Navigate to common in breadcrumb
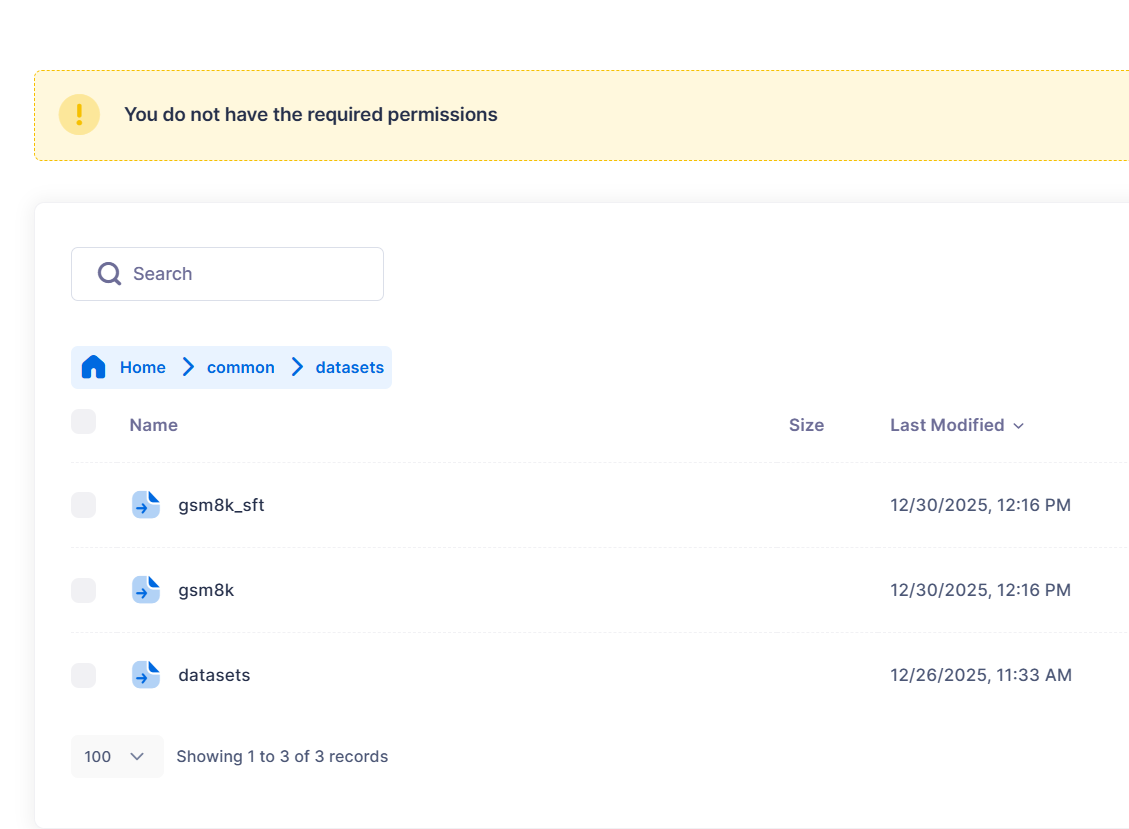This screenshot has height=829, width=1129. [x=240, y=367]
